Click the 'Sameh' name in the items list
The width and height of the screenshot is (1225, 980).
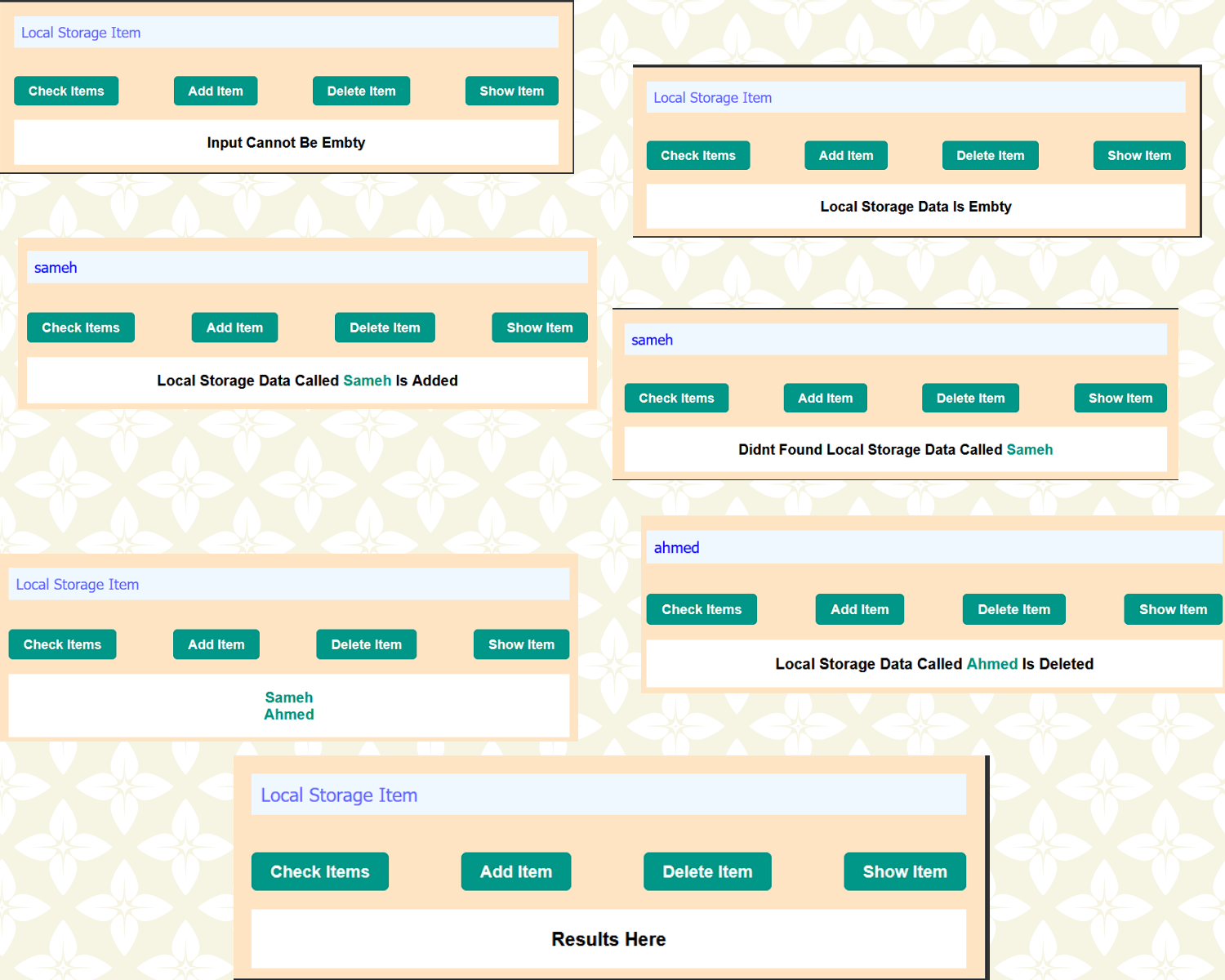point(288,697)
